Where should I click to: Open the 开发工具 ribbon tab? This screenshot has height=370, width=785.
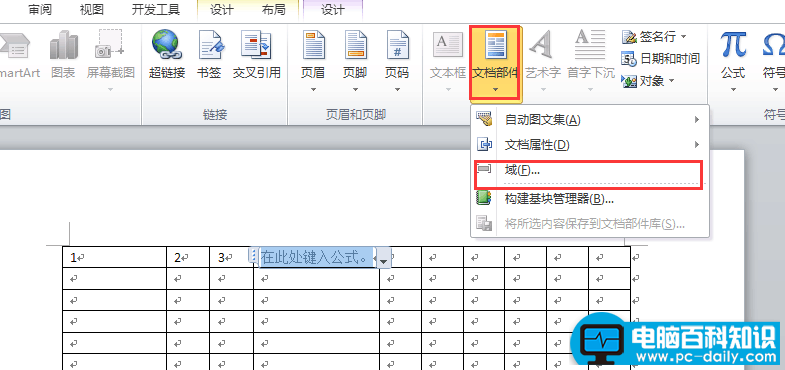click(156, 10)
